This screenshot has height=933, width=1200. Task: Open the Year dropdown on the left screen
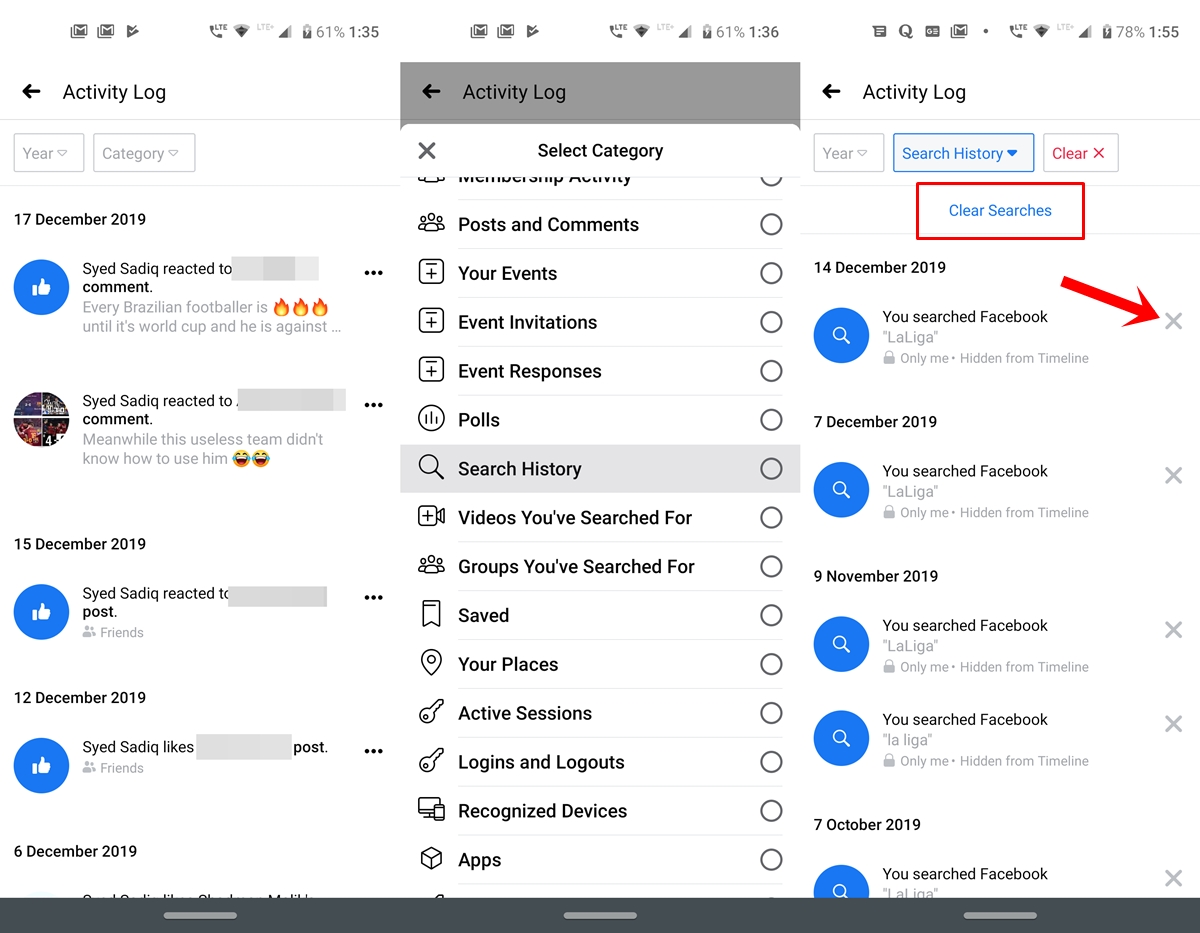(x=48, y=153)
